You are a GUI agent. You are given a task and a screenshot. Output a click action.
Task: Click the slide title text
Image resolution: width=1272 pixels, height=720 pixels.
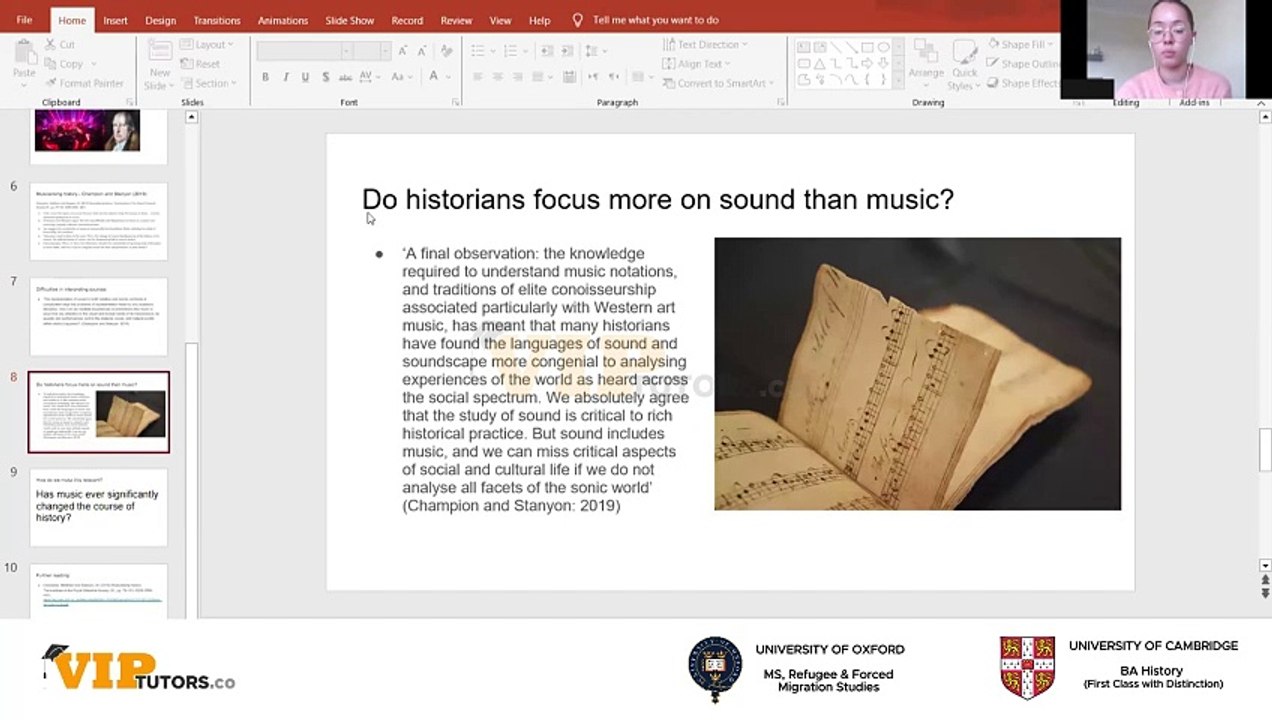coord(657,200)
